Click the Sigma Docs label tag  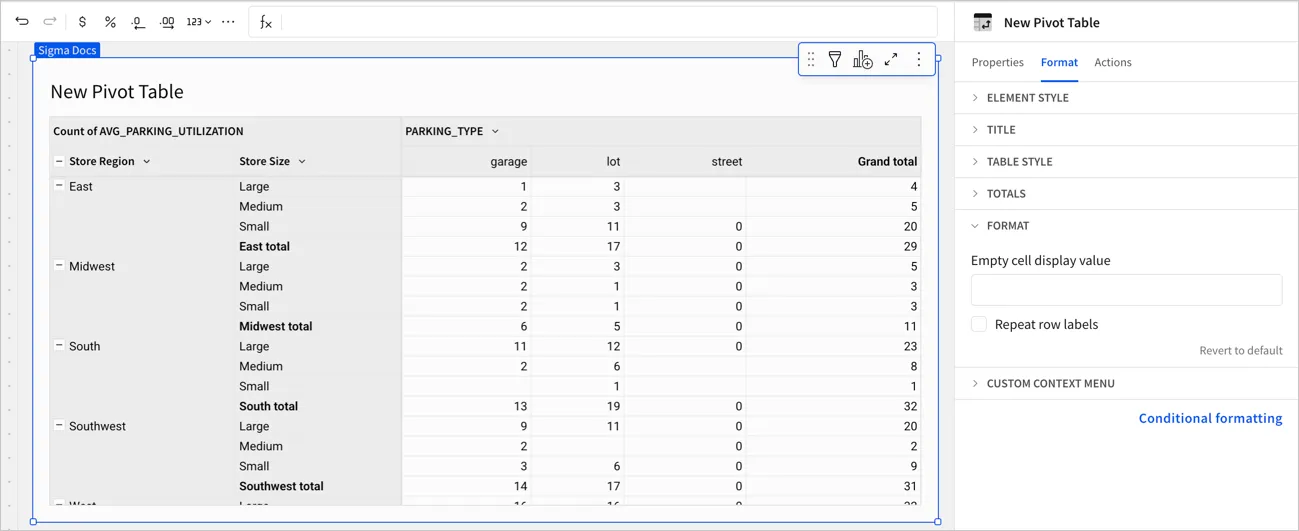pos(67,50)
